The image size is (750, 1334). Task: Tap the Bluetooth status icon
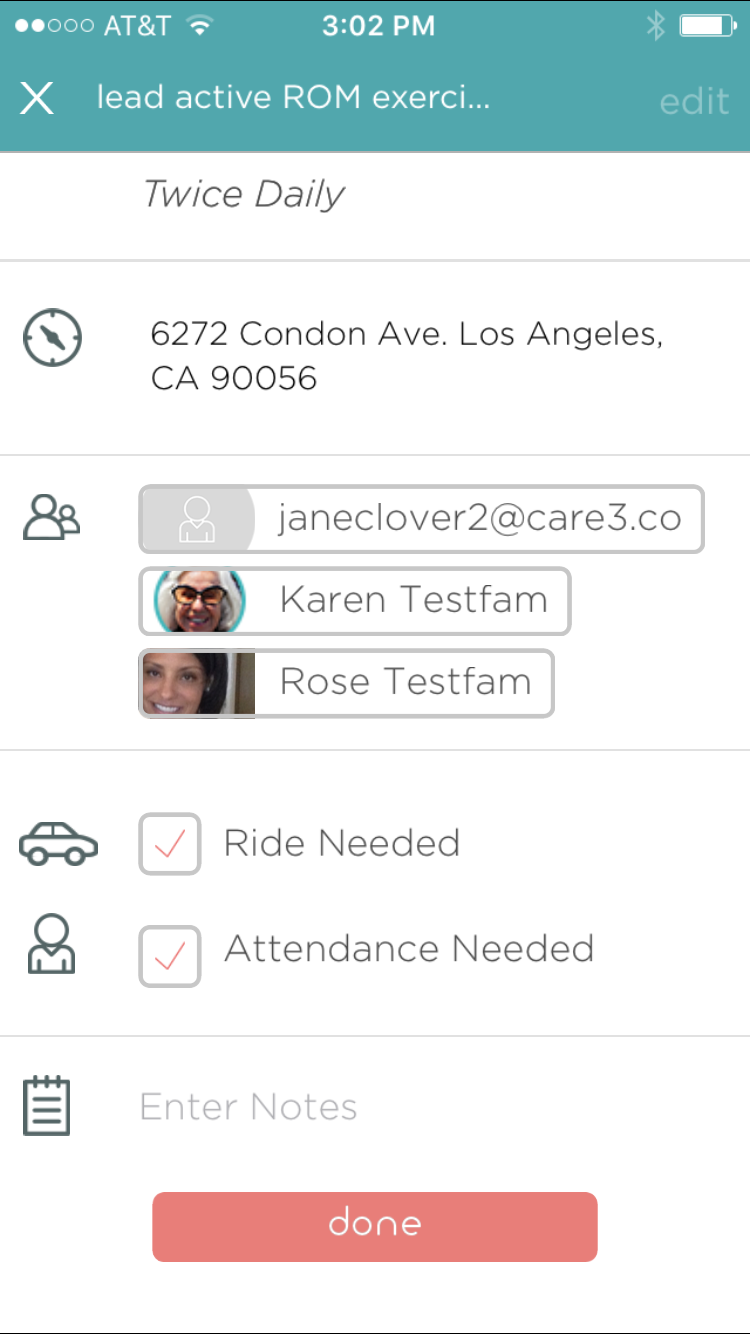655,26
